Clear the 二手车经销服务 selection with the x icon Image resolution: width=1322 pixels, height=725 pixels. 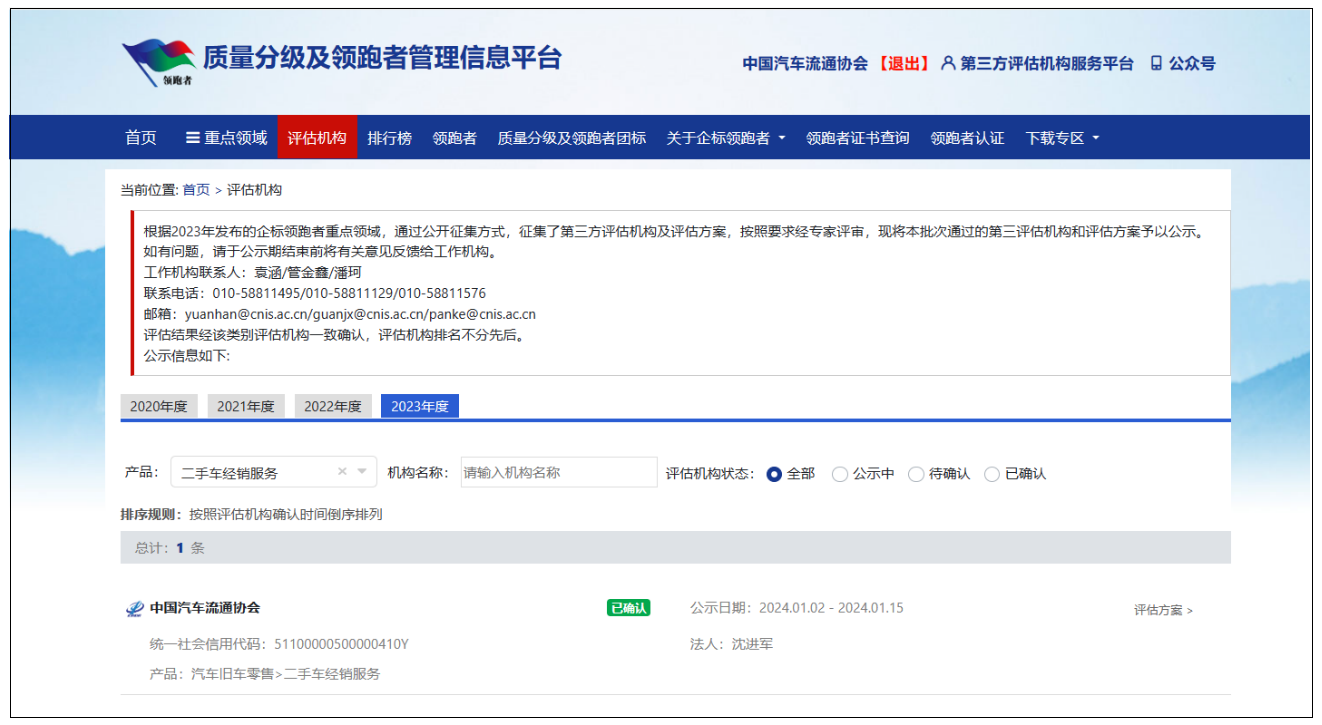tap(342, 472)
